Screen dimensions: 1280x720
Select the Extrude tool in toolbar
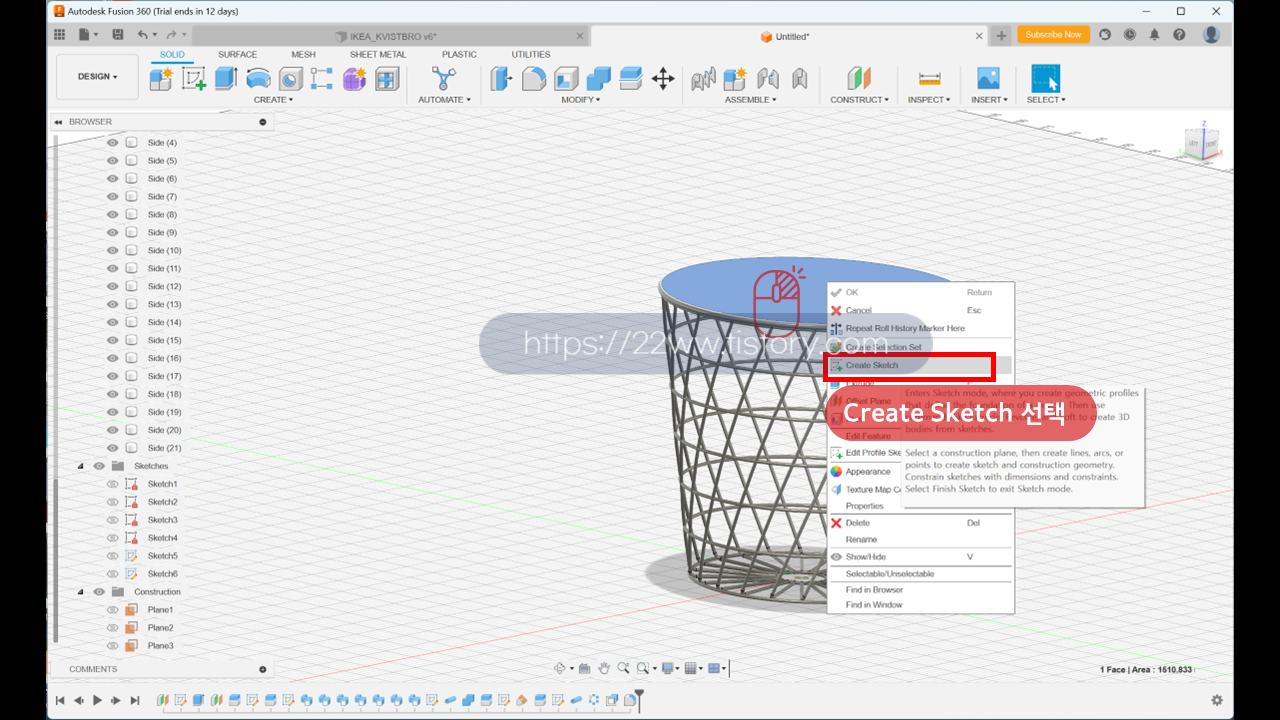coord(226,78)
